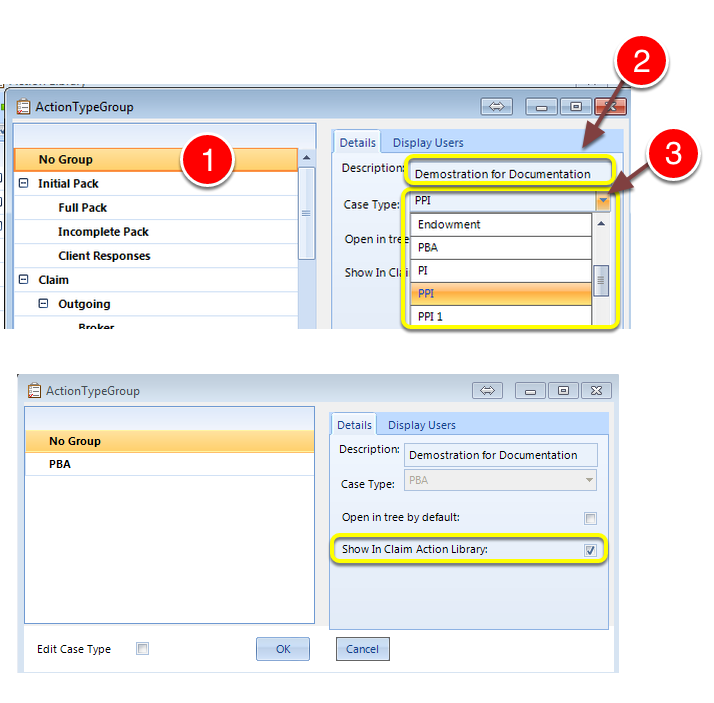
Task: Collapse the Initial Pack tree node
Action: tap(24, 183)
